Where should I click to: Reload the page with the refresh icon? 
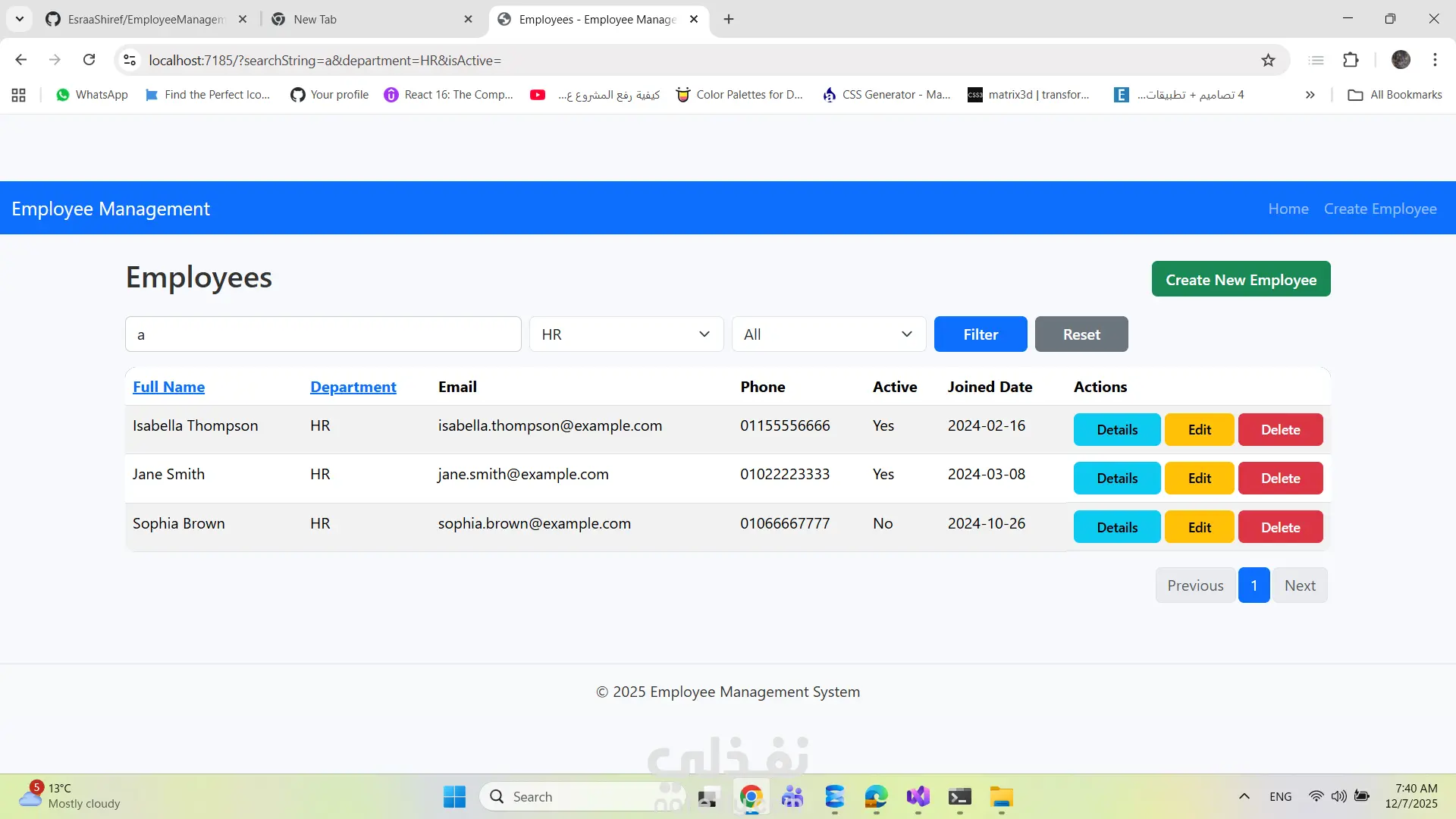[x=89, y=60]
